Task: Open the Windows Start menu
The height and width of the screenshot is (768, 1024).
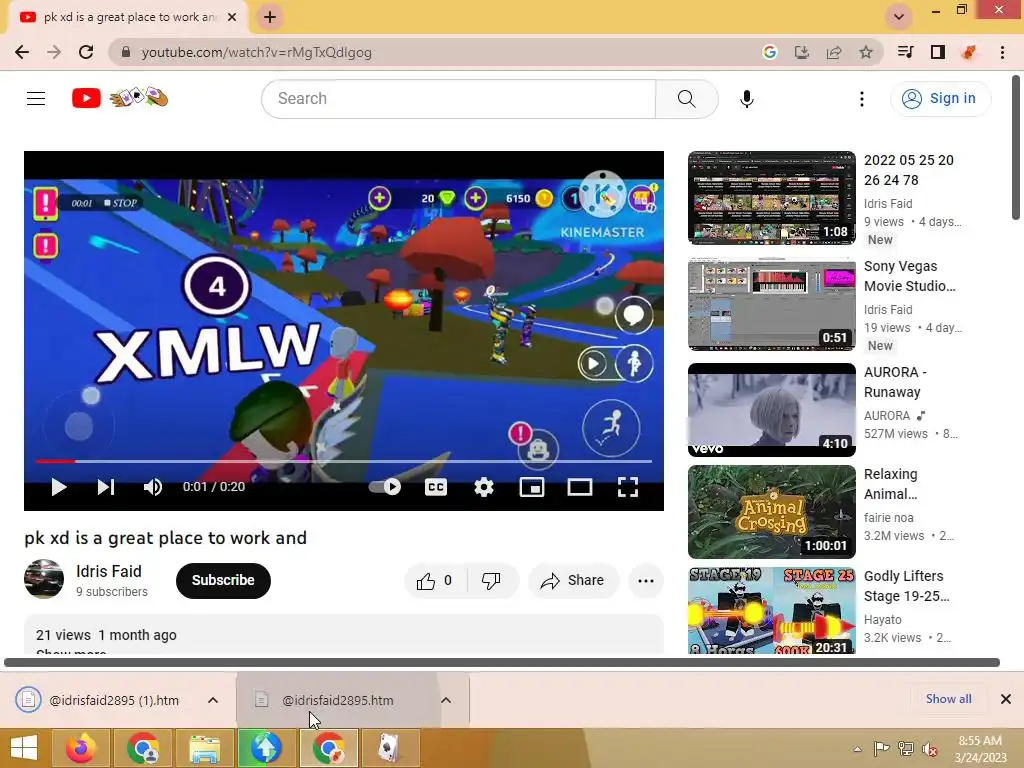Action: point(24,748)
